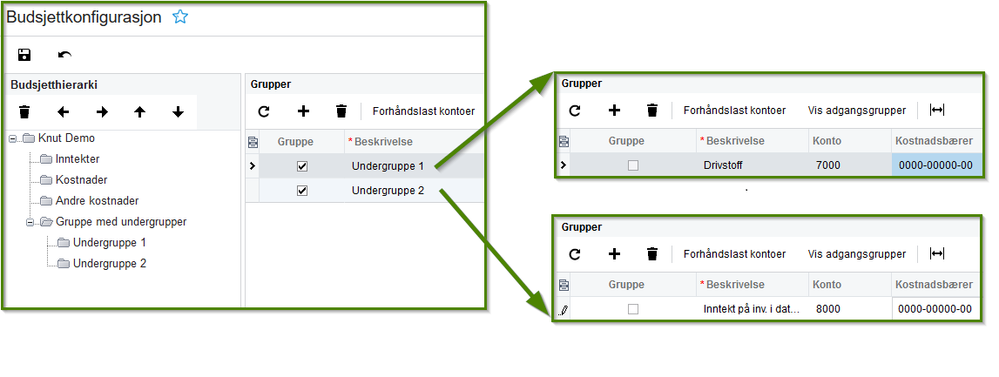Viewport: 999px width, 377px height.
Task: Add Budsjettkonfigurasjon to favorites with star icon
Action: click(180, 17)
